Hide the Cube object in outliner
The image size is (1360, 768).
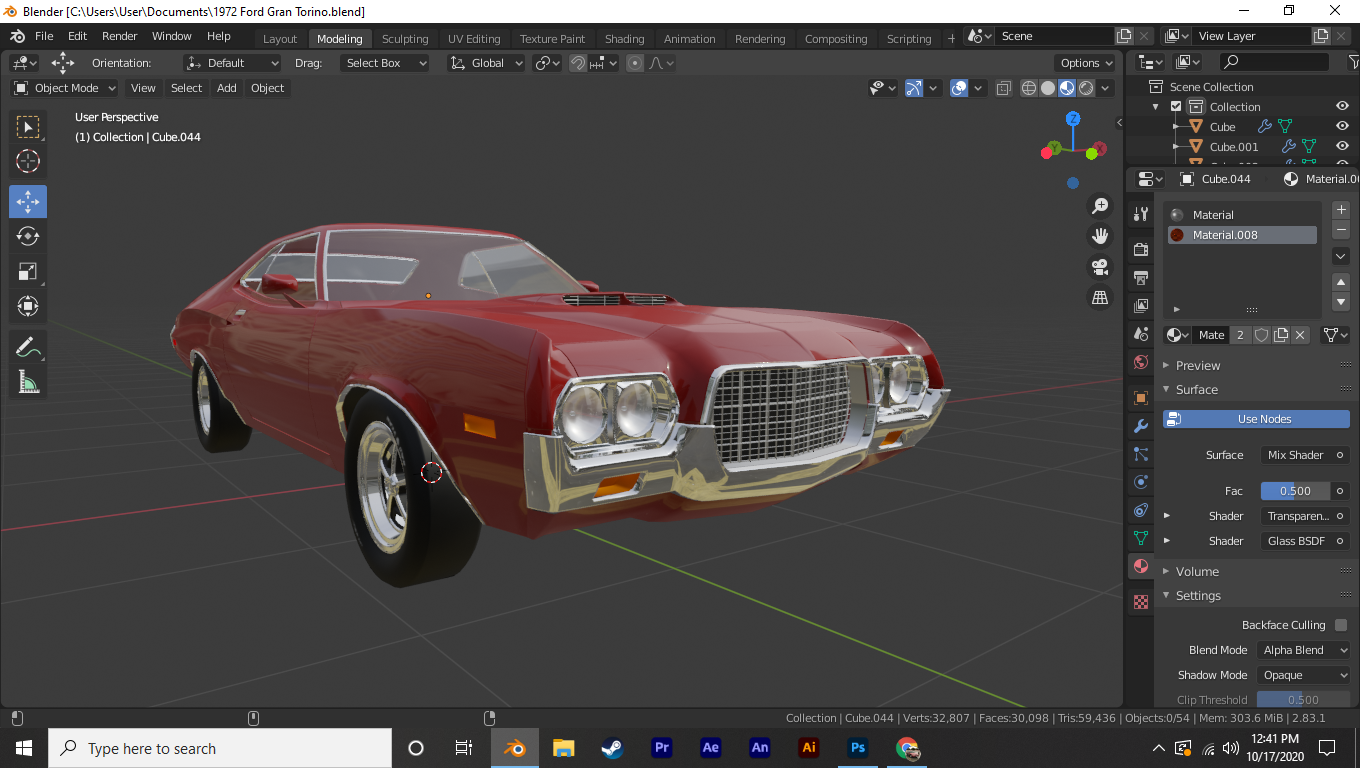click(1342, 127)
